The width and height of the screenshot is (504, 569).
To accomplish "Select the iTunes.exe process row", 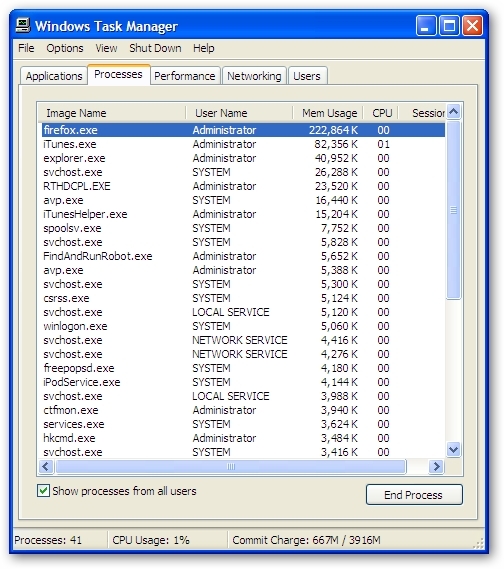I will coord(243,144).
